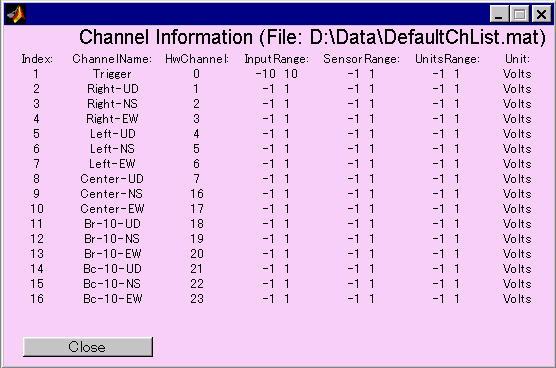Click the Unit: column header
This screenshot has height=368, width=556.
coord(517,59)
